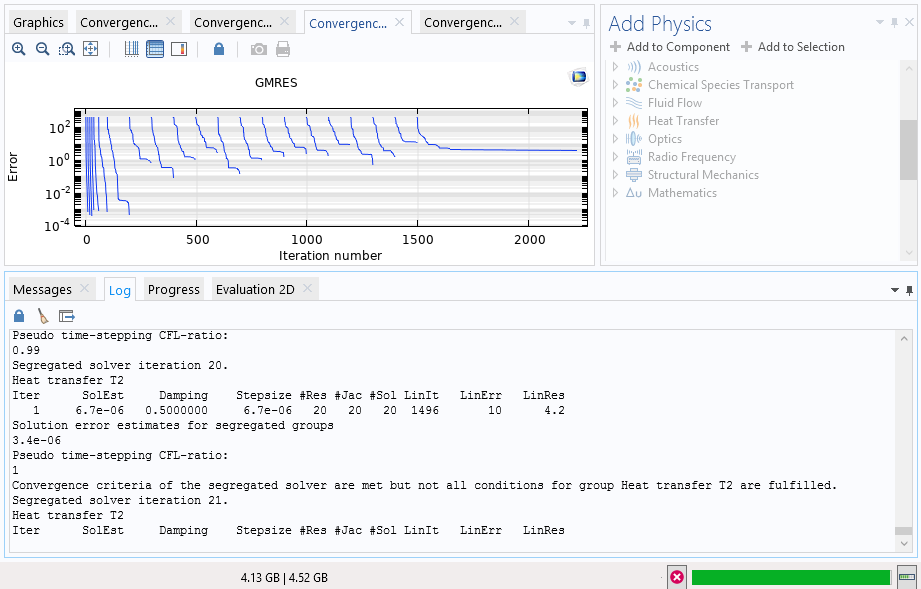Expand the Acoustics physics node

click(x=616, y=67)
